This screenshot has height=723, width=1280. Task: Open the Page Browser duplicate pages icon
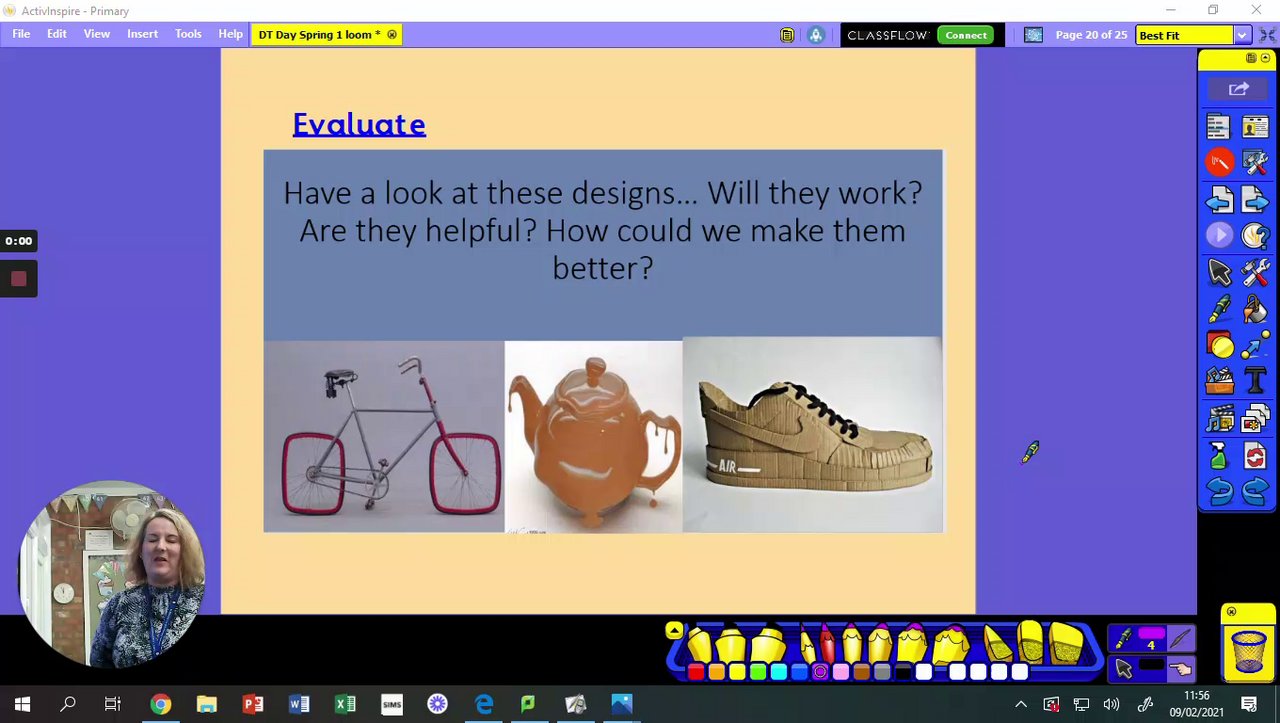pyautogui.click(x=1255, y=418)
